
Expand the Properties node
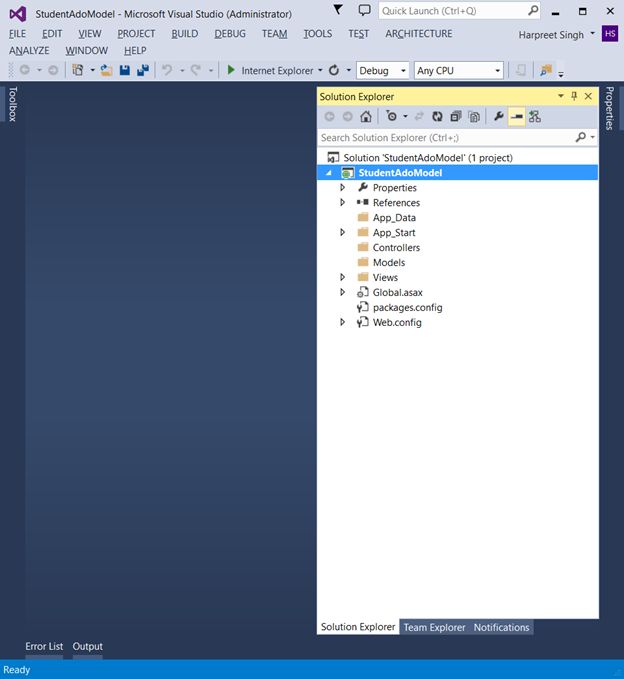click(x=343, y=188)
